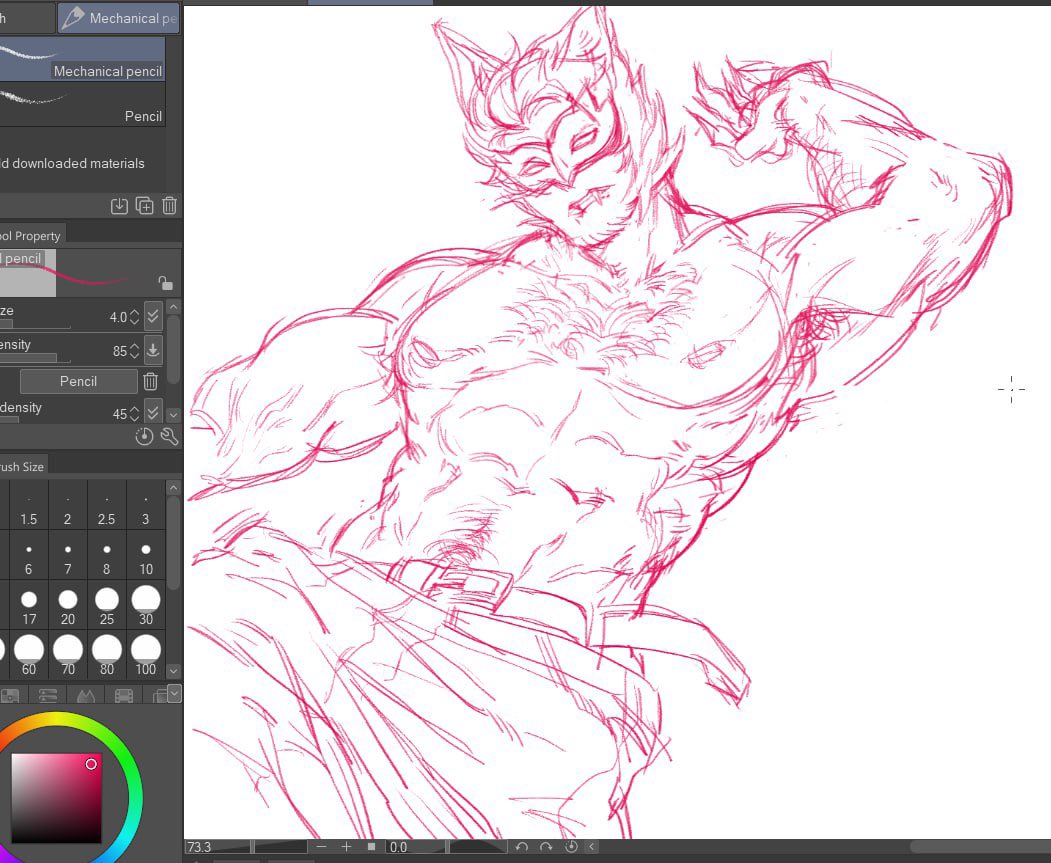1051x863 pixels.
Task: Select the Pencil sub tool
Action: click(x=82, y=104)
